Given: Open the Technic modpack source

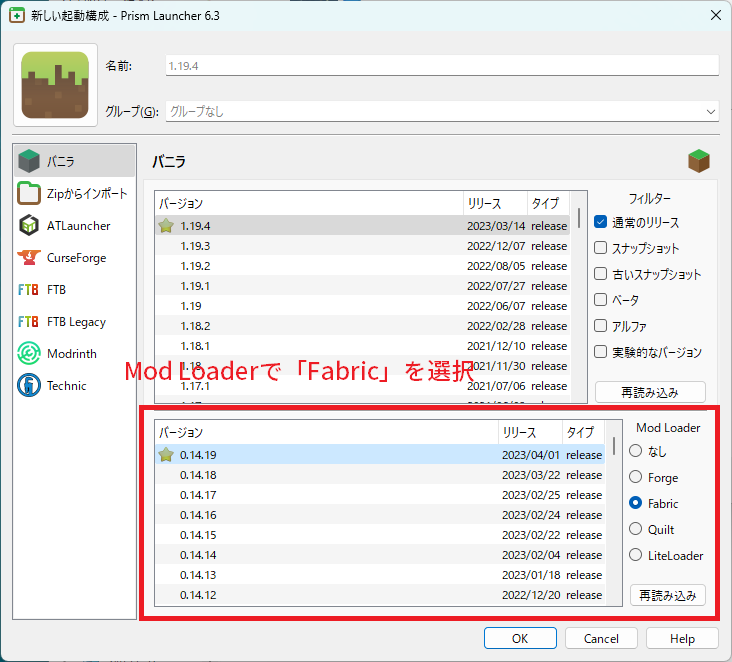Looking at the screenshot, I should (x=75, y=386).
